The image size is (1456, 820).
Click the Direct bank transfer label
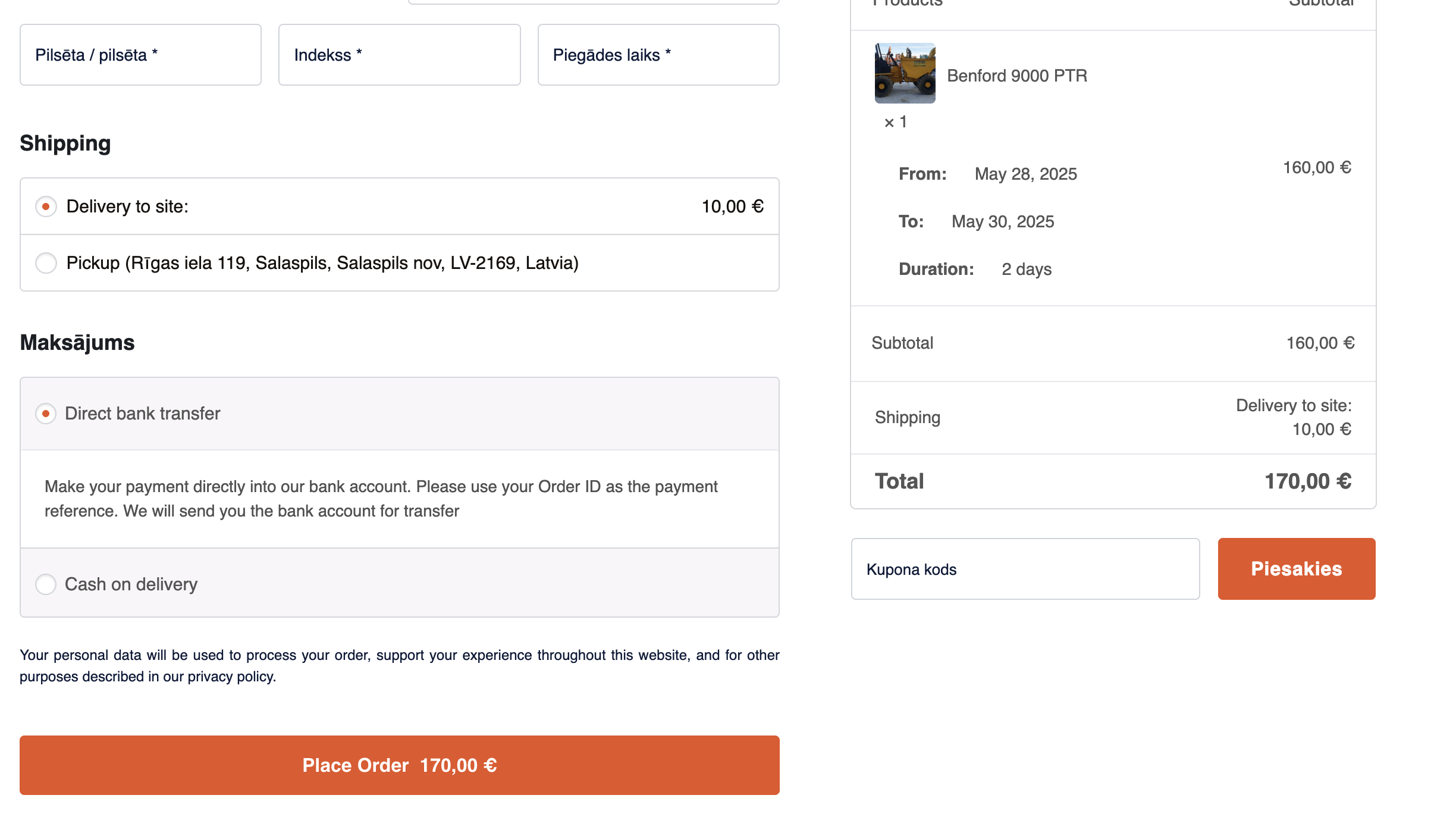[142, 414]
